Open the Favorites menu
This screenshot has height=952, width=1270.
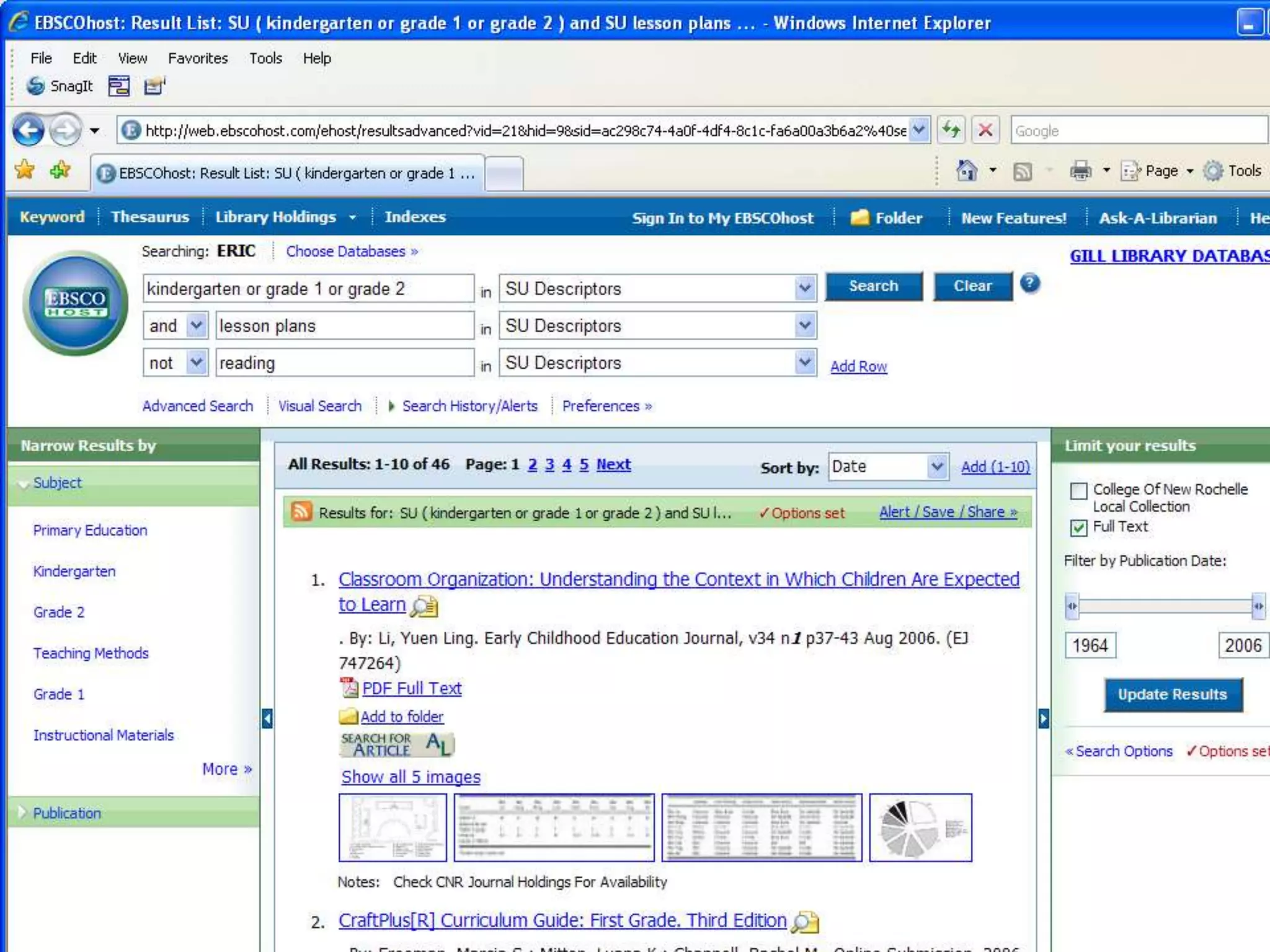coord(198,58)
